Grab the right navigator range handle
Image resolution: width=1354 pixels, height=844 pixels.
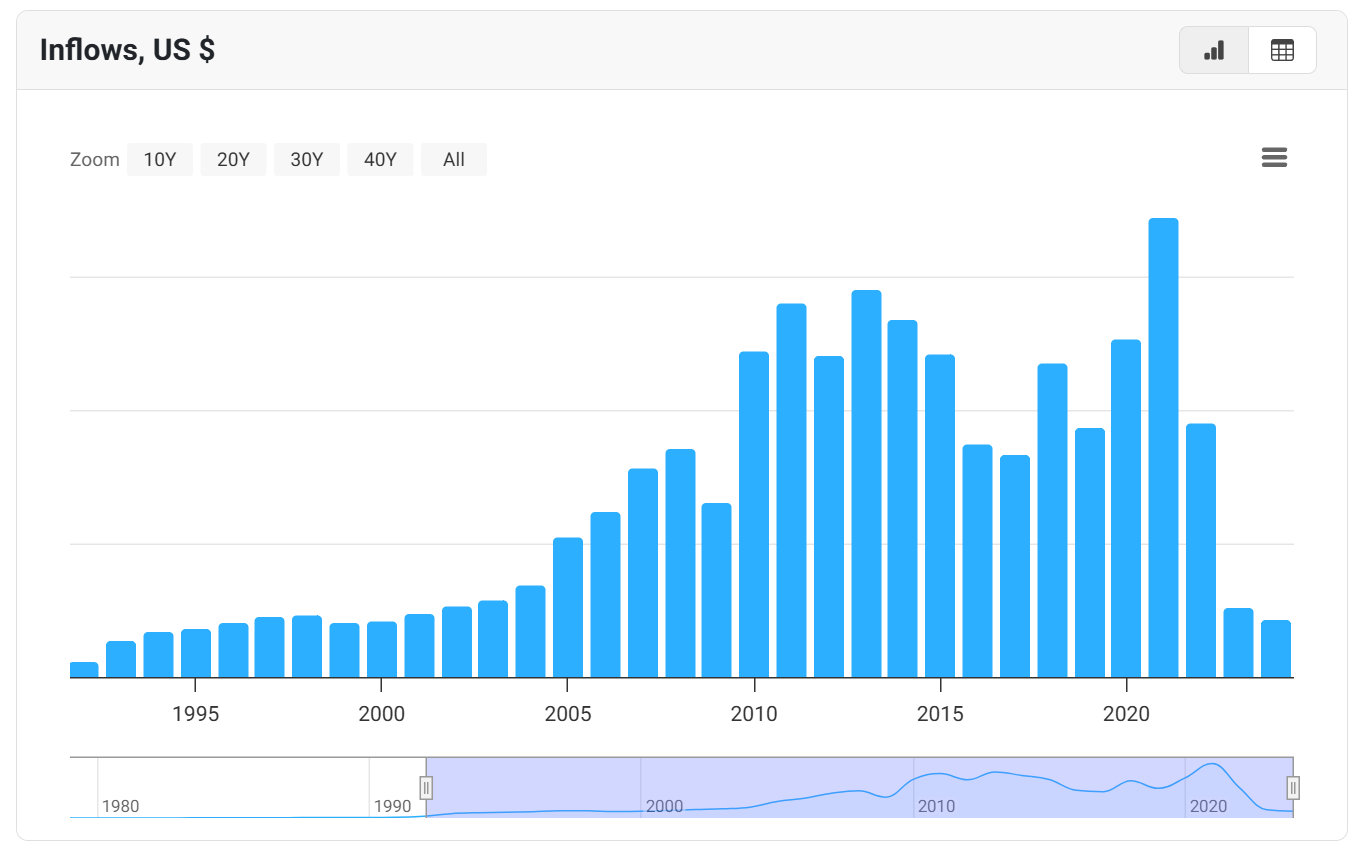1293,788
